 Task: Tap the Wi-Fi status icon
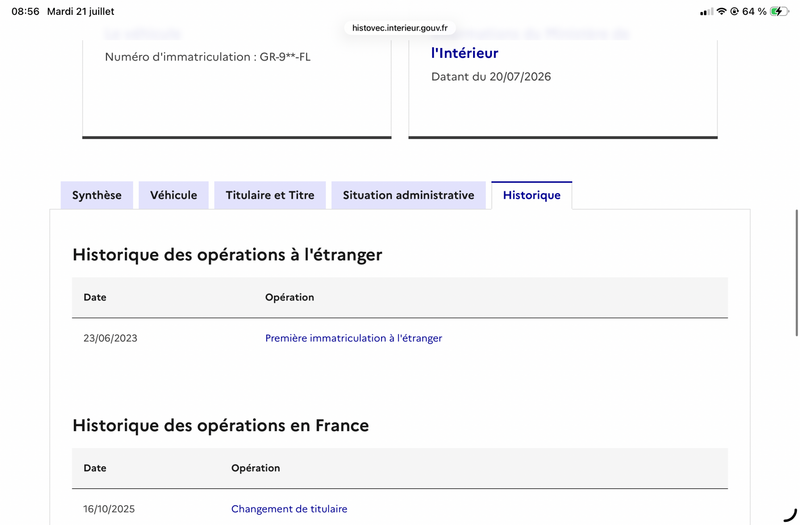tap(721, 11)
